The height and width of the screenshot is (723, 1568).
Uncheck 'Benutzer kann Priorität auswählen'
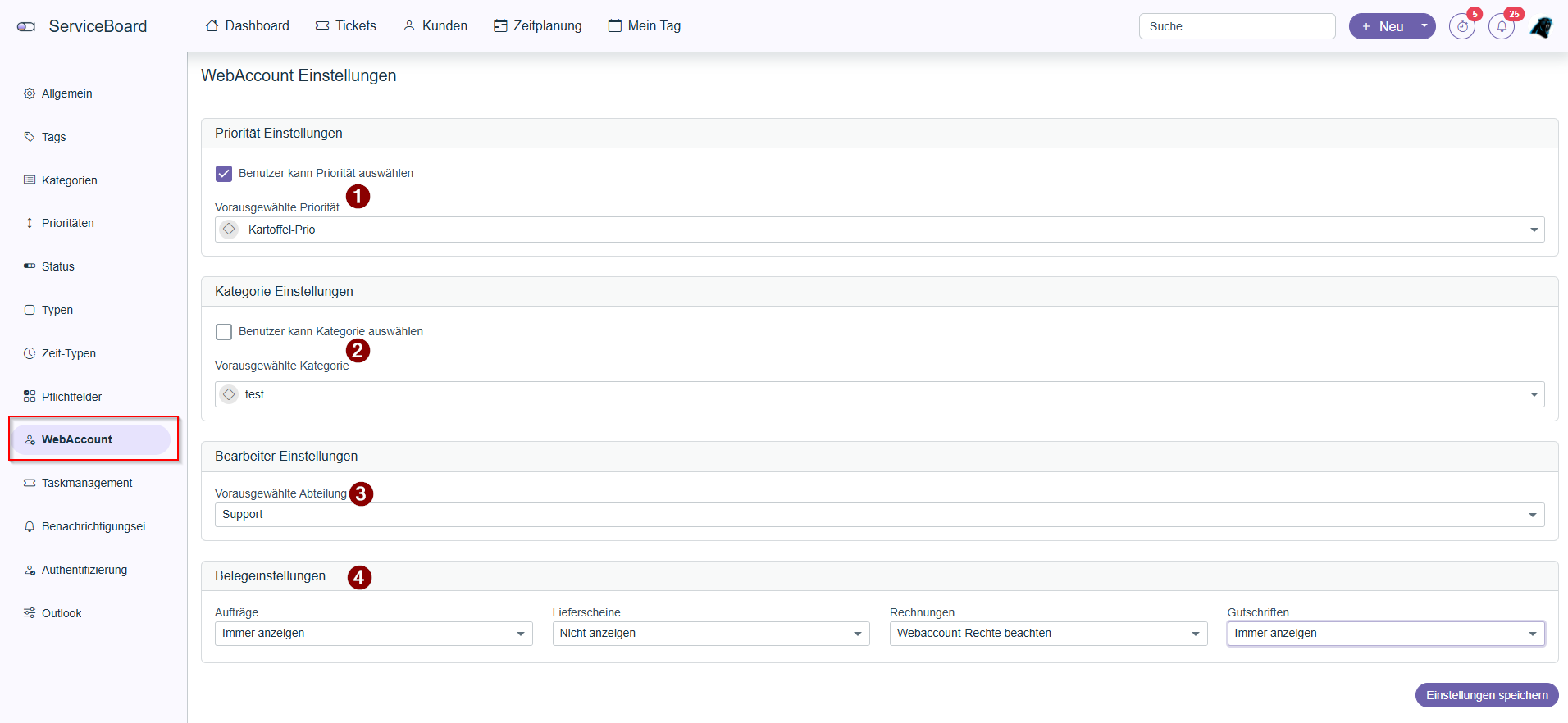224,174
